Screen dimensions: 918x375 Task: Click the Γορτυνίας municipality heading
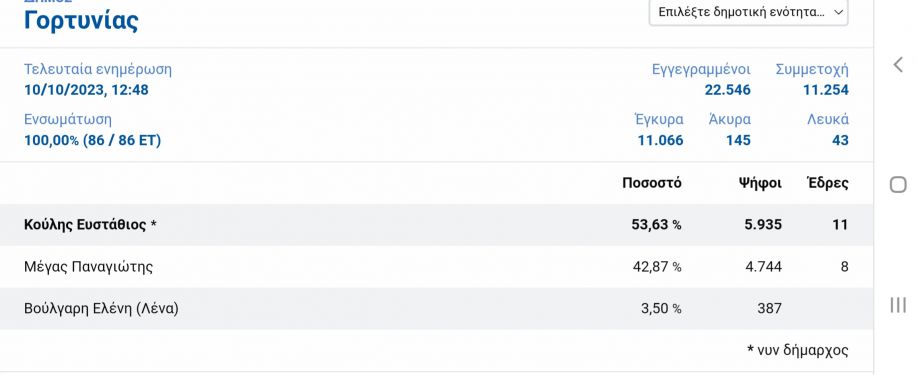point(81,20)
